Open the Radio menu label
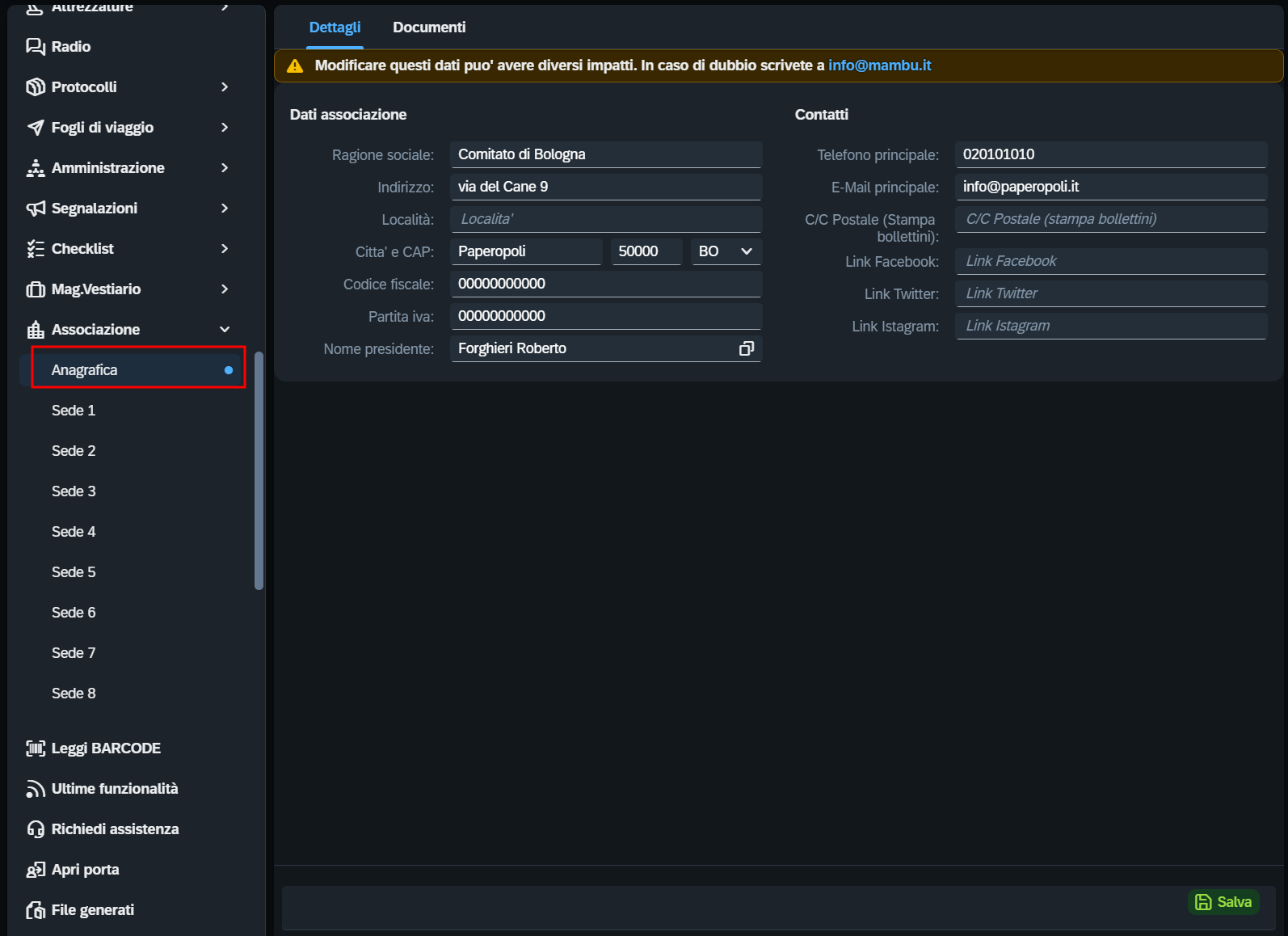This screenshot has height=936, width=1288. click(x=71, y=46)
